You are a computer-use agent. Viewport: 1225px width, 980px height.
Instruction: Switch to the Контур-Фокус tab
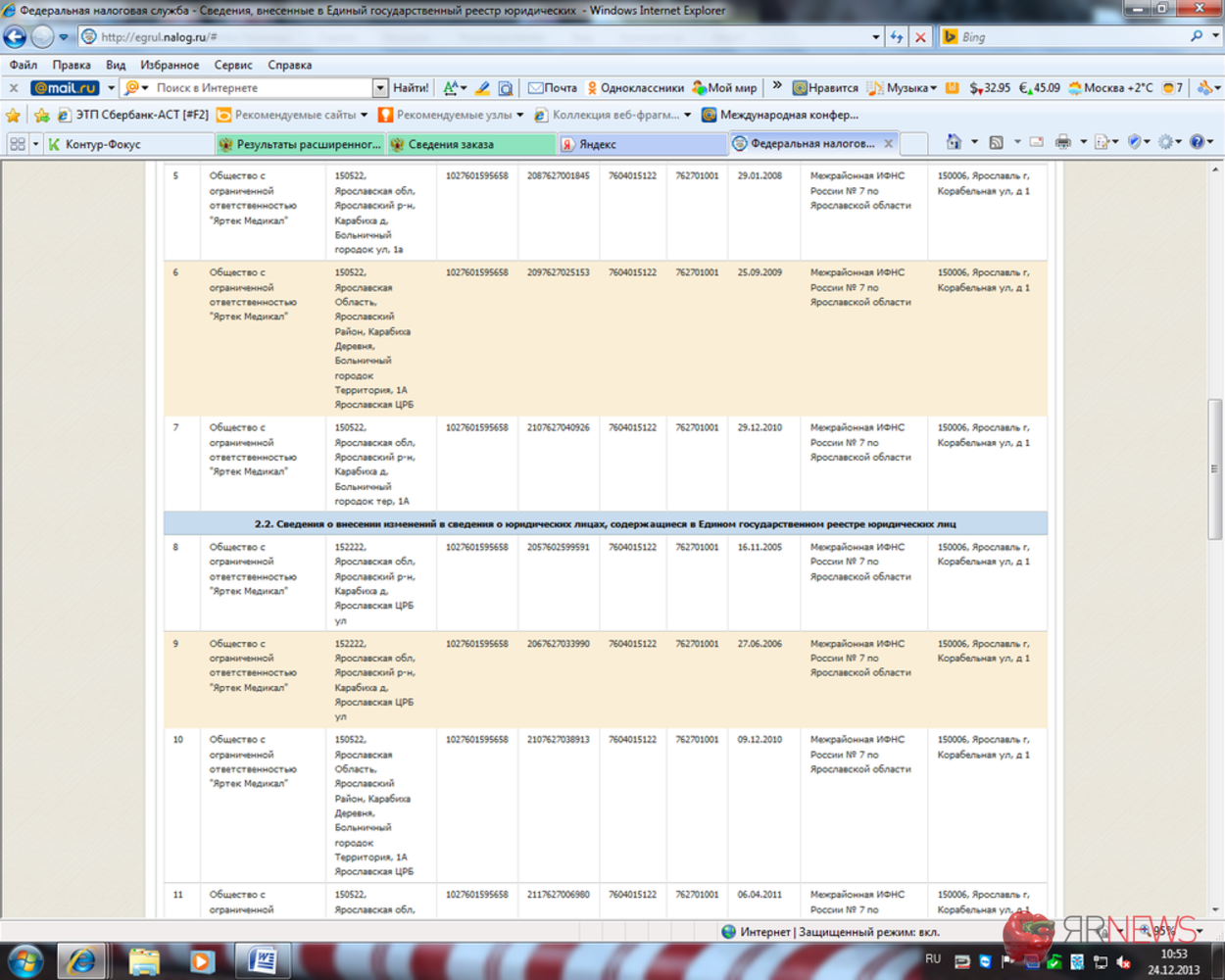point(128,144)
